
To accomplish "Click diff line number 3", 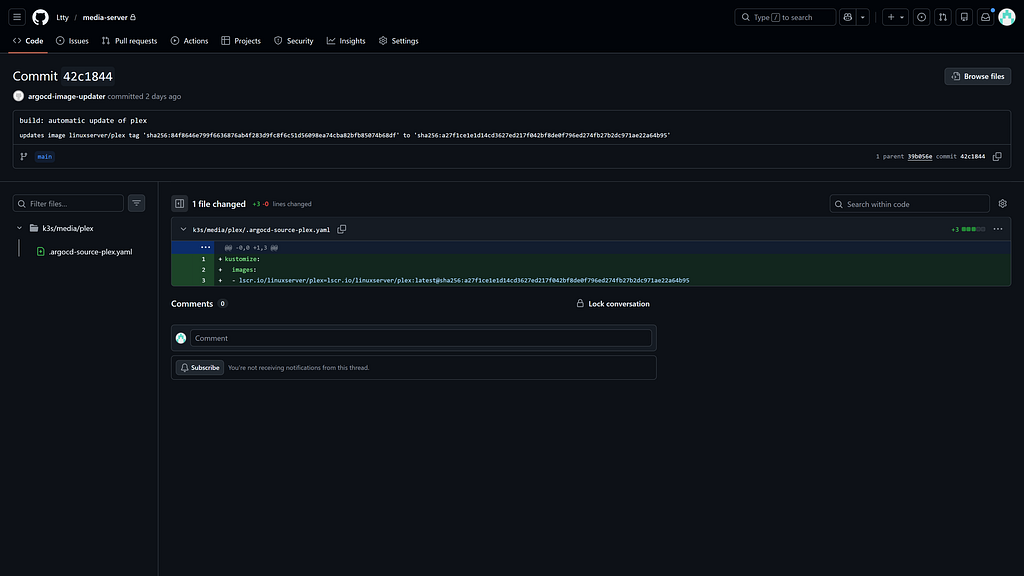I will 203,280.
